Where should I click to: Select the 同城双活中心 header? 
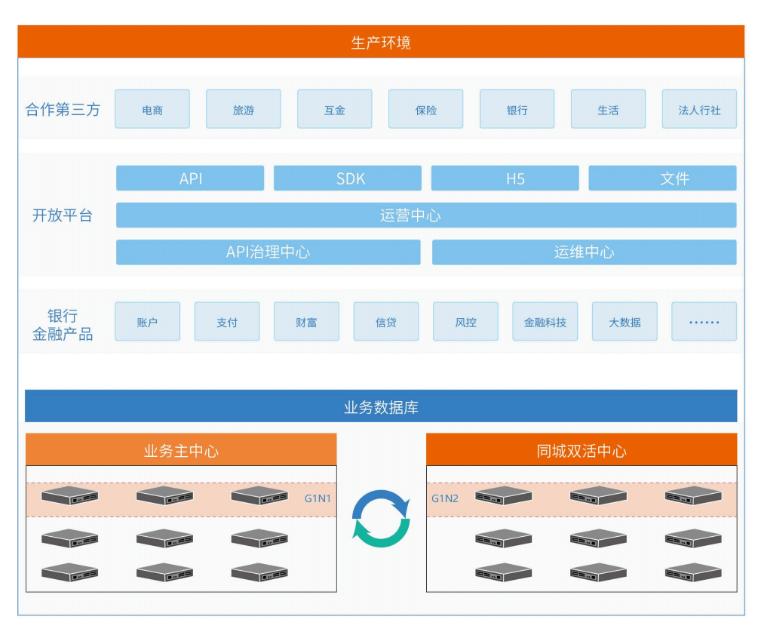point(581,450)
